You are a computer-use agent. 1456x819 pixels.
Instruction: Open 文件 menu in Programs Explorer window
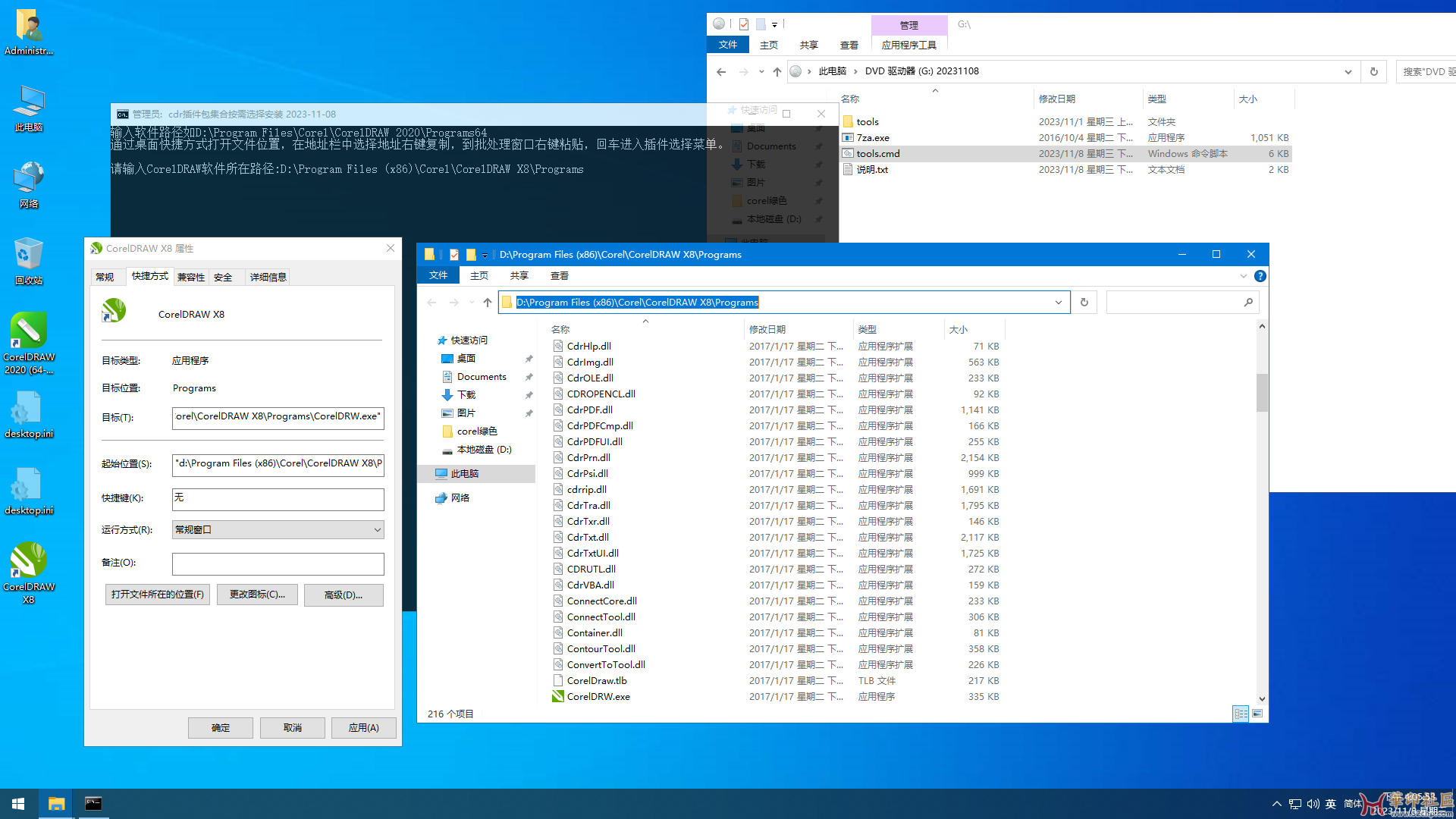[438, 276]
